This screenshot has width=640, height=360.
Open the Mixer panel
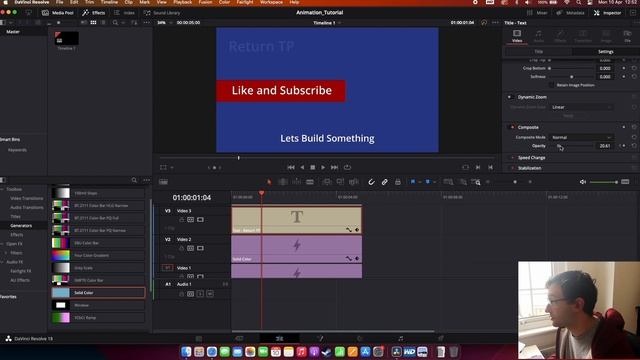pos(538,13)
